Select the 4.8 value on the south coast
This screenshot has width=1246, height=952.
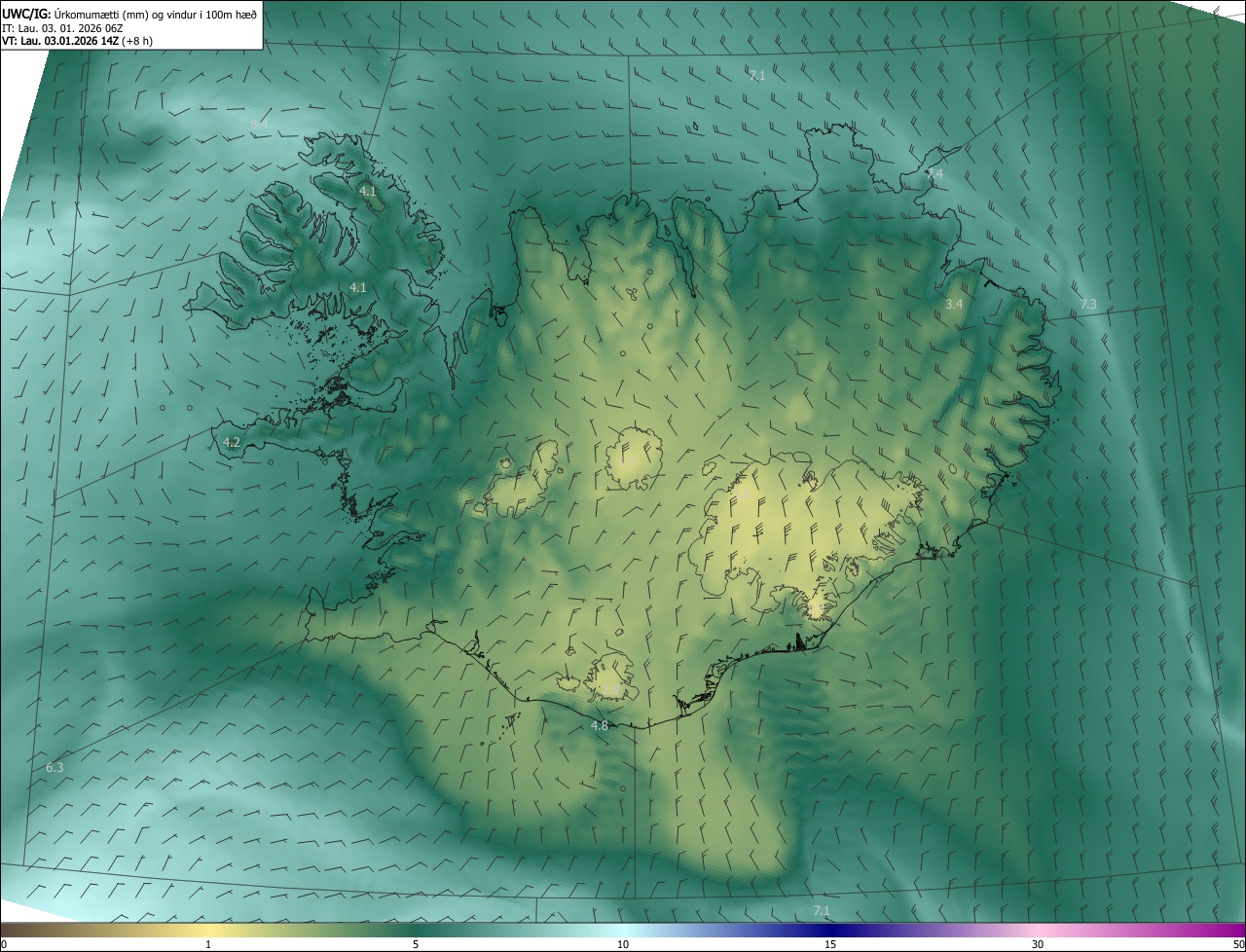coord(600,725)
